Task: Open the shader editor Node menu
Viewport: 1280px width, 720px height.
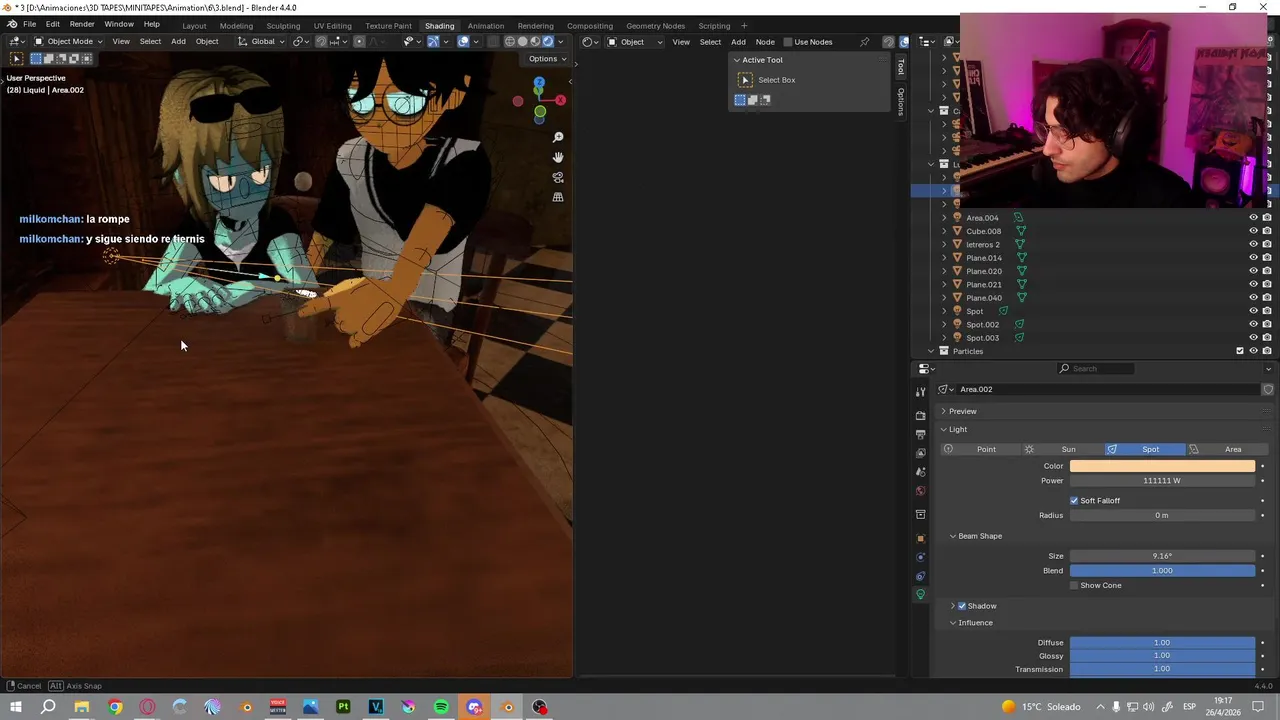Action: point(765,42)
